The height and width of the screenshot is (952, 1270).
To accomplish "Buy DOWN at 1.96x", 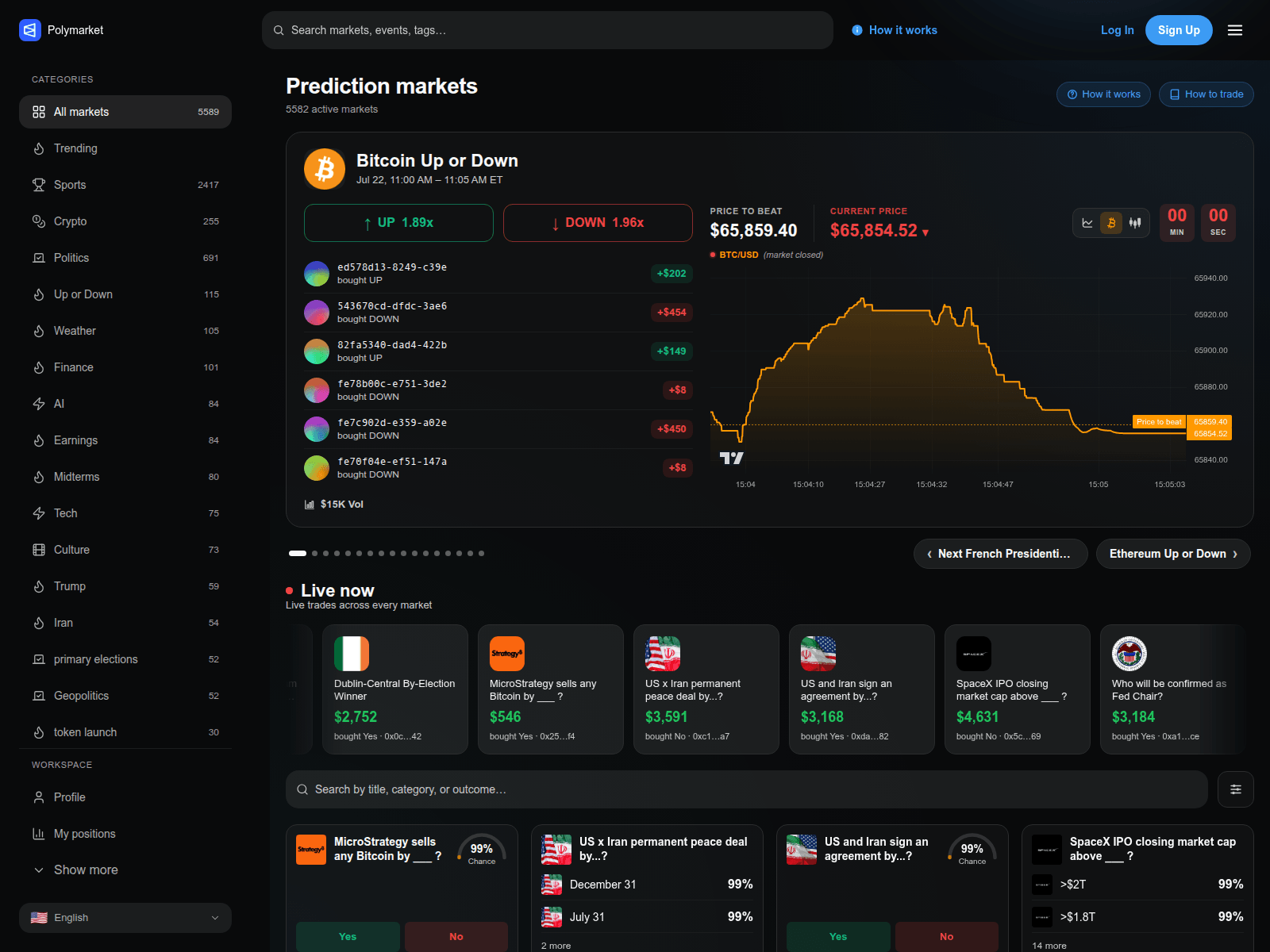I will point(598,223).
